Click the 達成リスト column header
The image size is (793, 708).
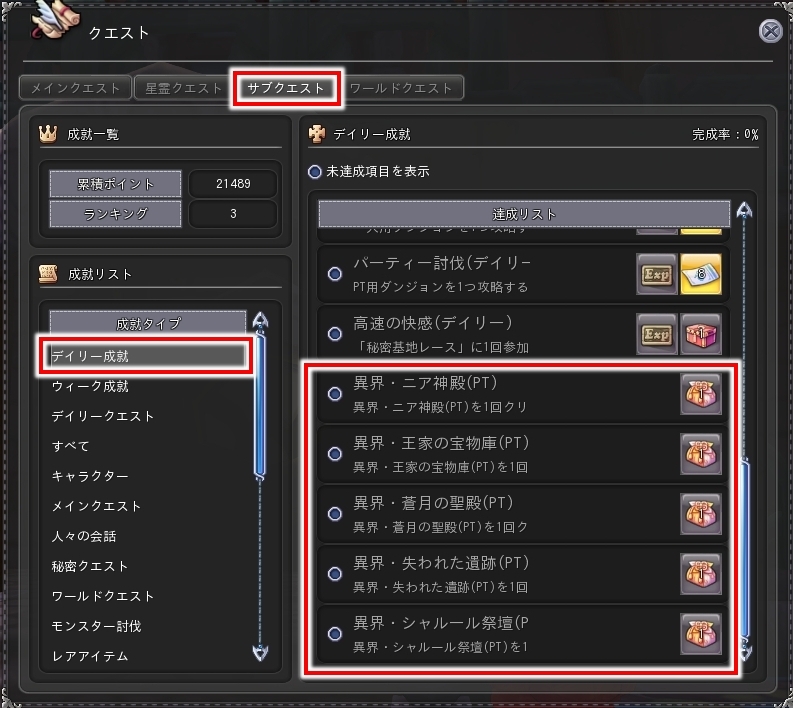click(524, 214)
